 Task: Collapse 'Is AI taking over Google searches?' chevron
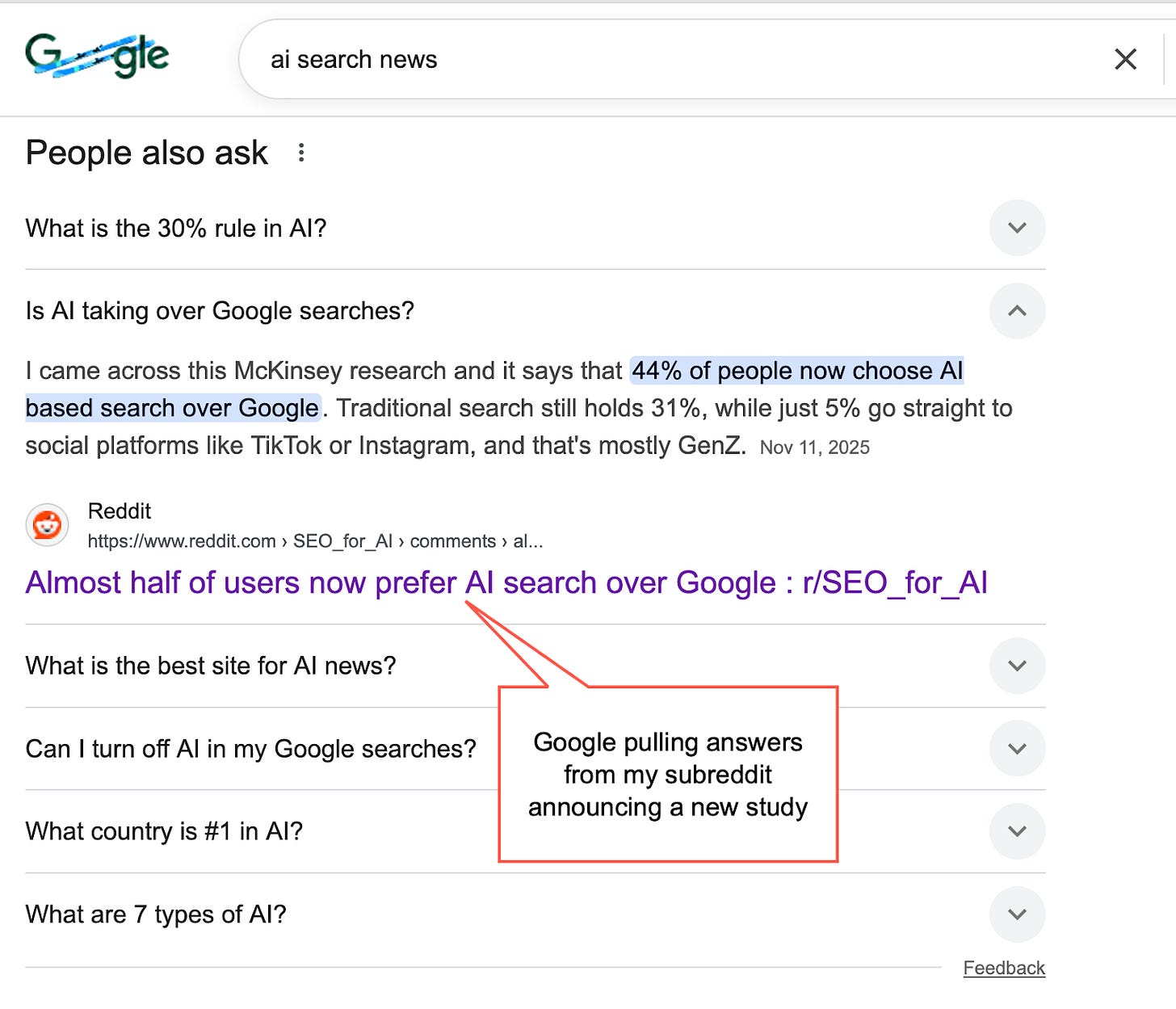(1017, 310)
